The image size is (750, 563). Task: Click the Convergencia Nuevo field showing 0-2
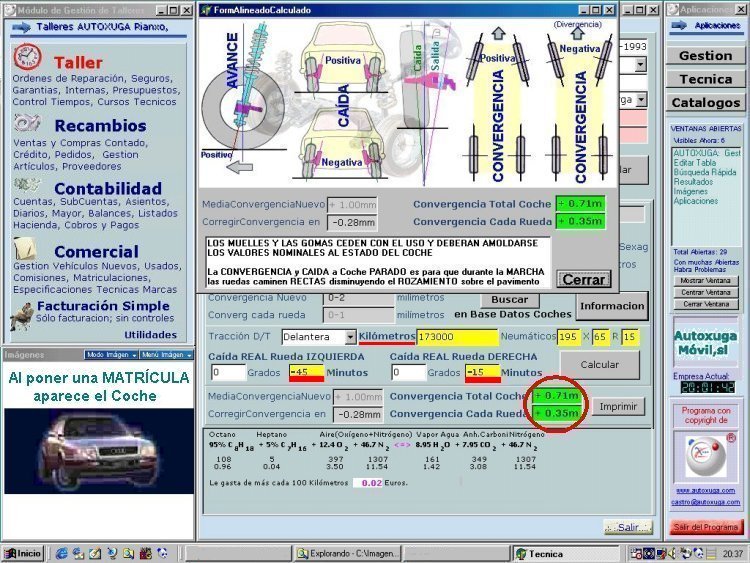click(358, 298)
